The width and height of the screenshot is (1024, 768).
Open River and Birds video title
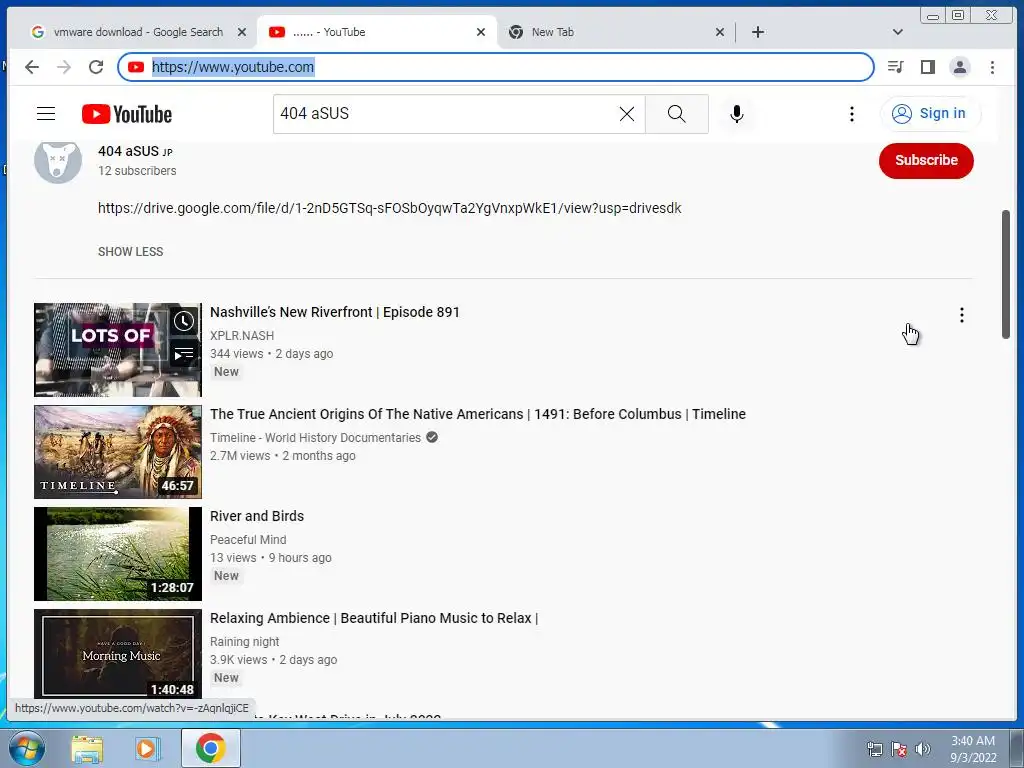[257, 516]
